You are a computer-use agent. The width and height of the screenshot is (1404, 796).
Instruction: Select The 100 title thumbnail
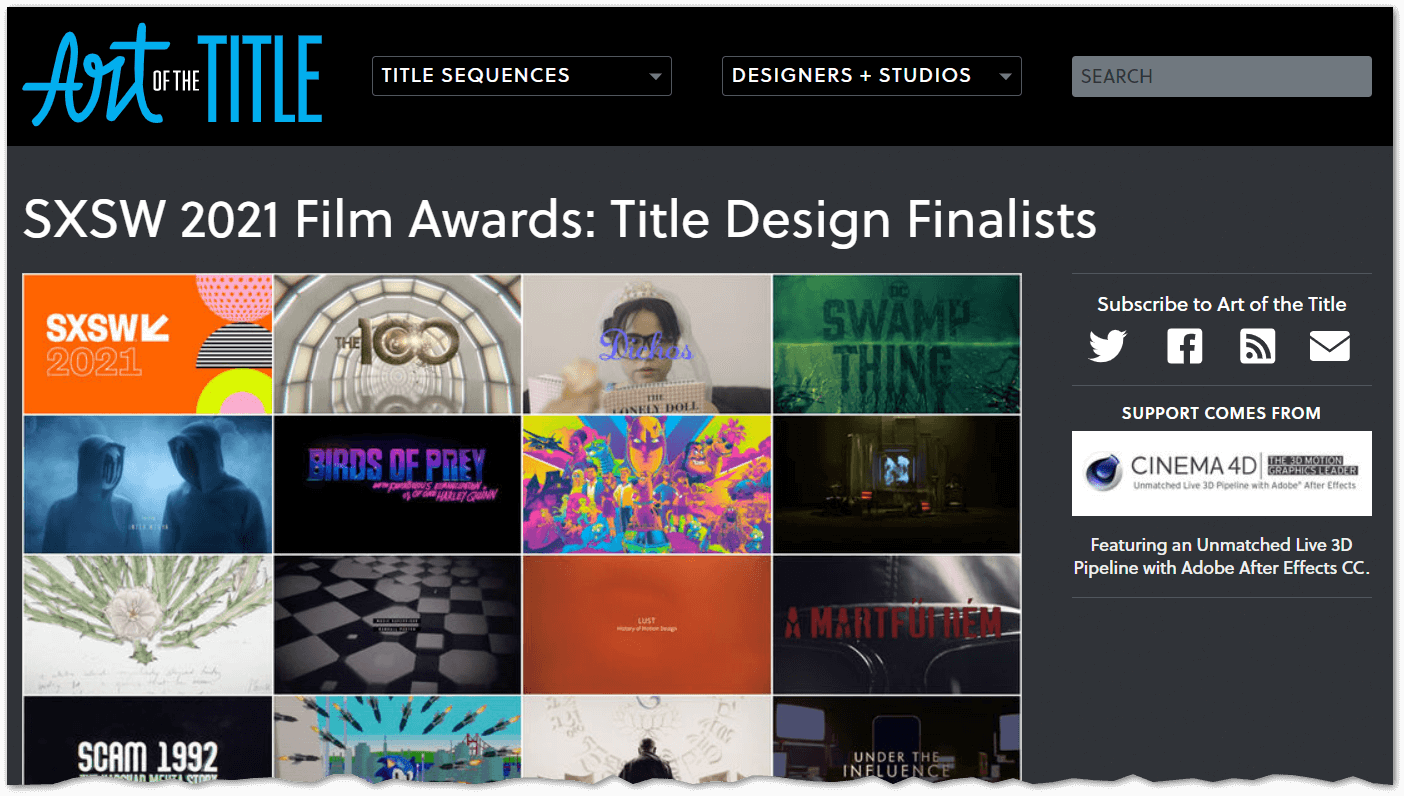pyautogui.click(x=397, y=344)
